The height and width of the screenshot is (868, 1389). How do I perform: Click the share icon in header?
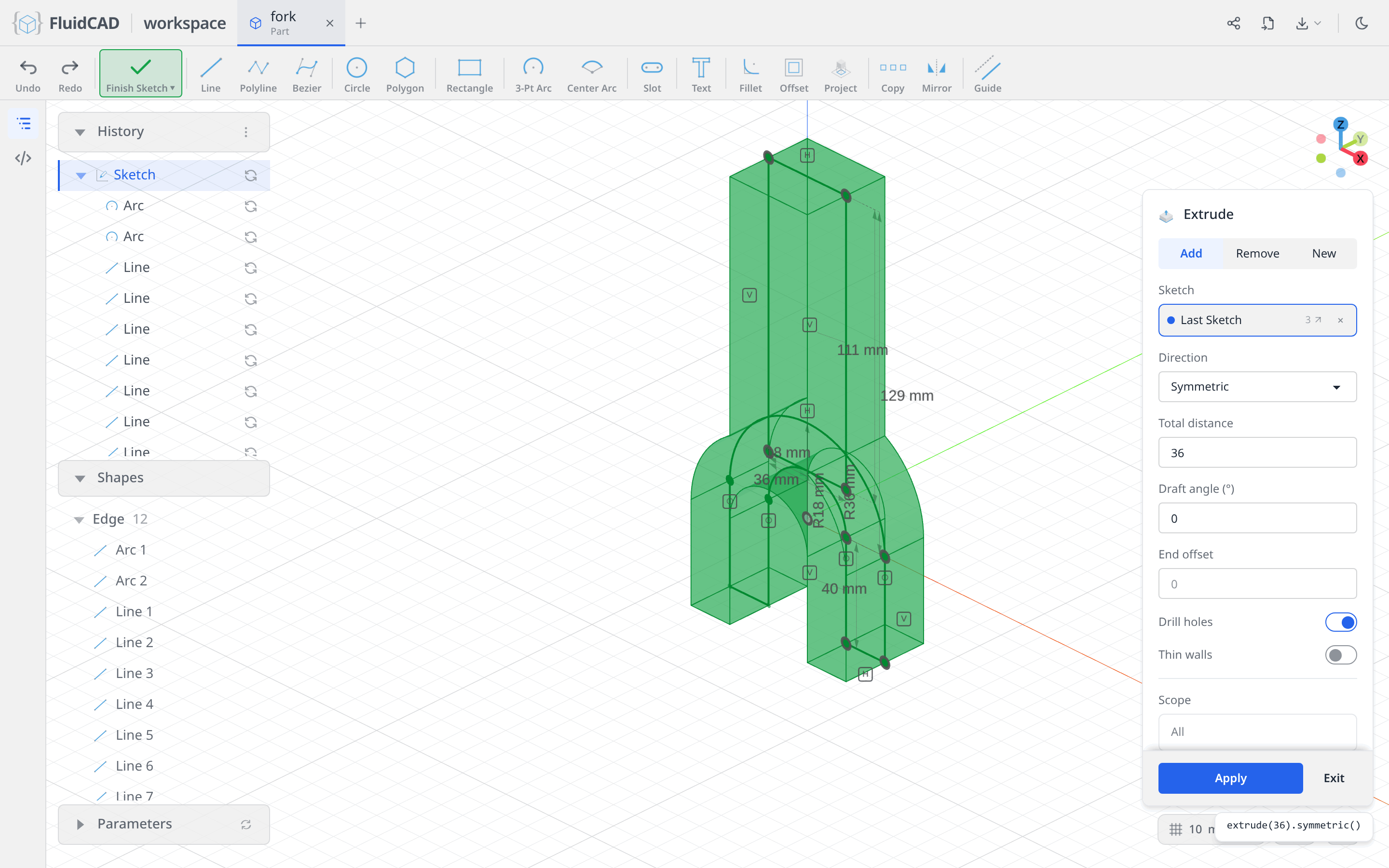click(1233, 23)
